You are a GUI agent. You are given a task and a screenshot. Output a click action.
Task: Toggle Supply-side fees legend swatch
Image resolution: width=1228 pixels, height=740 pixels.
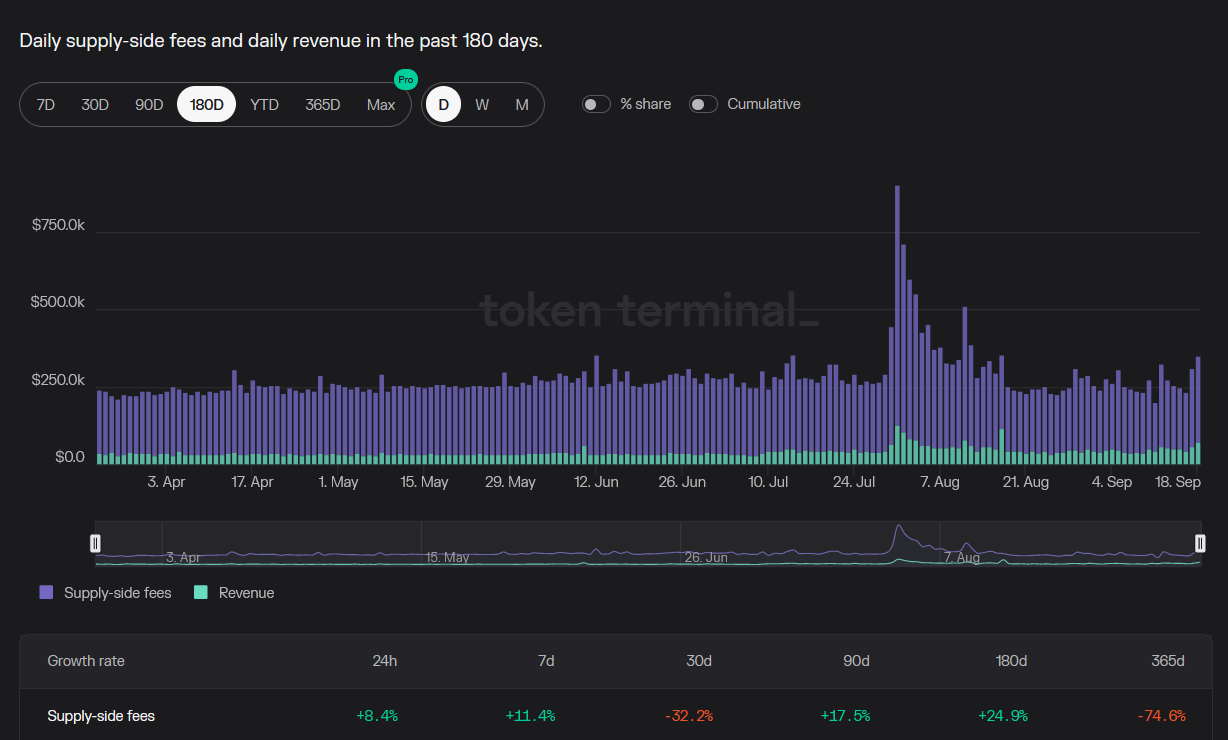pyautogui.click(x=46, y=593)
